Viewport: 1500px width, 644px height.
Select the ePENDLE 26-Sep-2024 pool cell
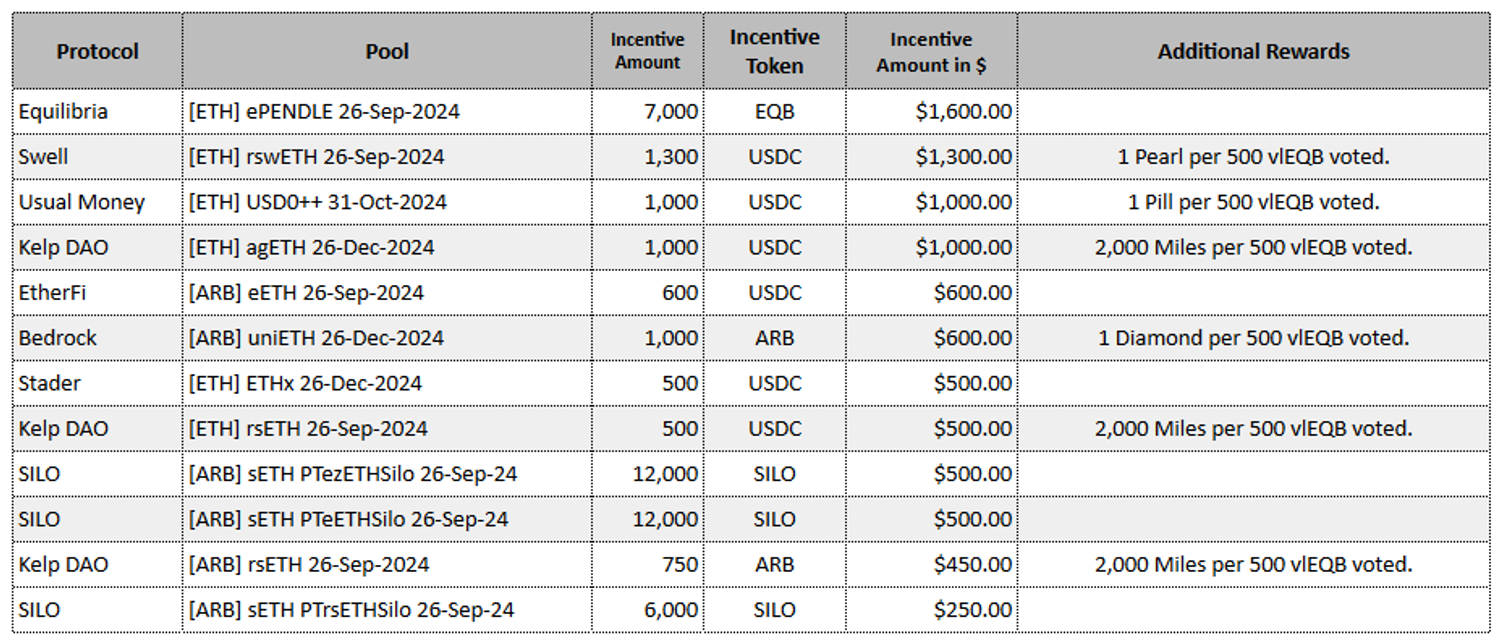click(324, 111)
